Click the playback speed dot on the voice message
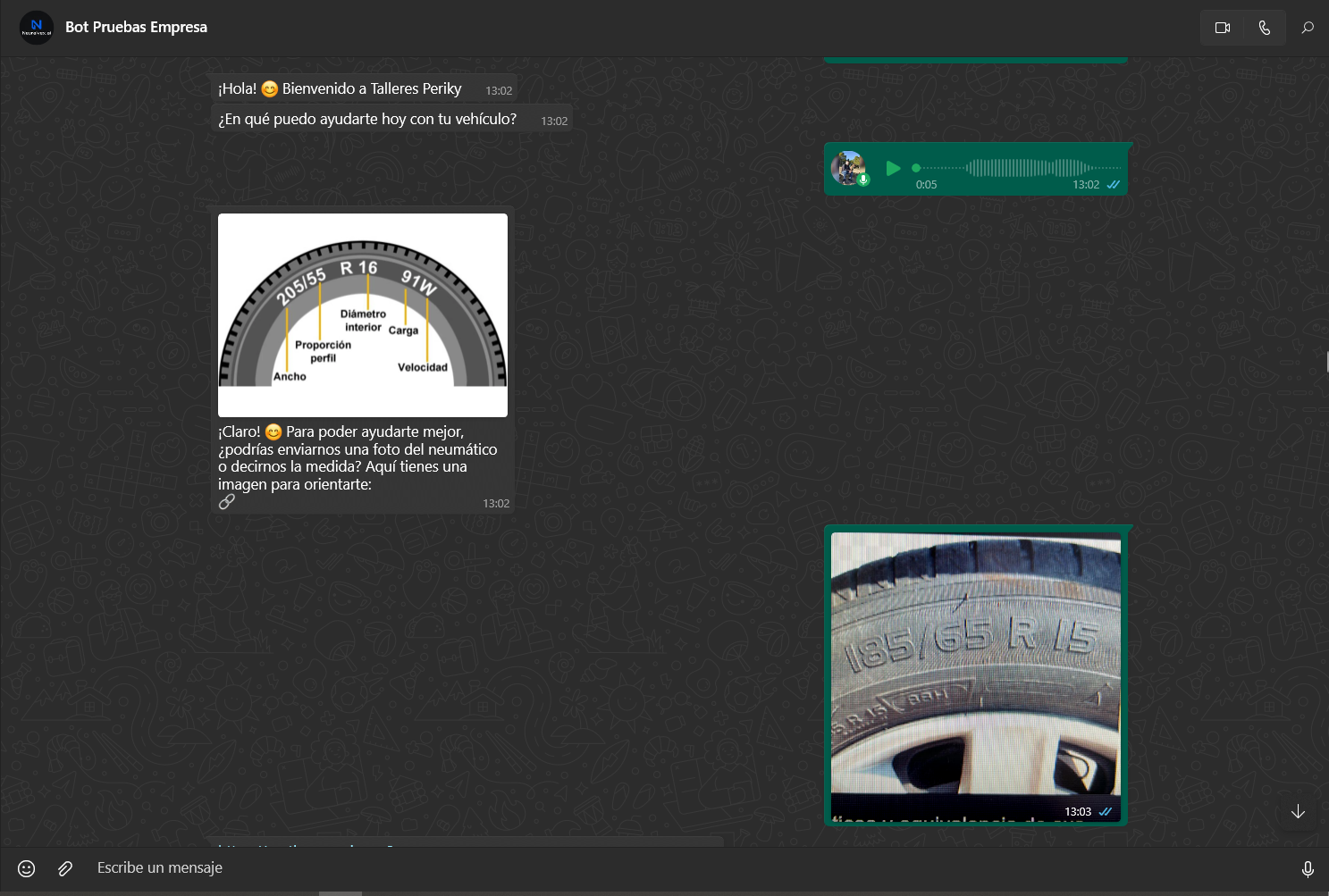 pyautogui.click(x=915, y=168)
